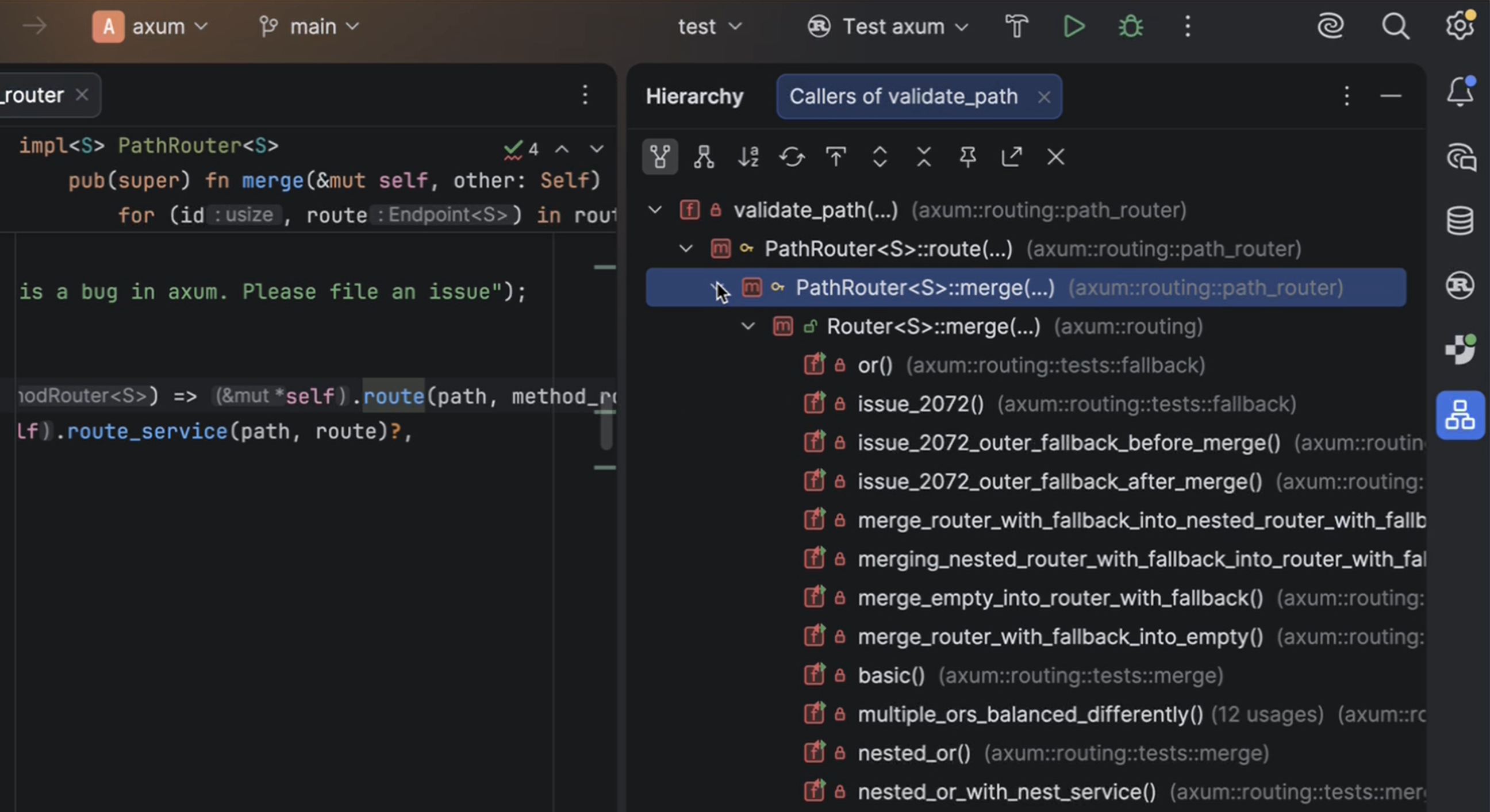Expand all nodes in Hierarchy tree
Screen dimensions: 1490x812
point(880,157)
